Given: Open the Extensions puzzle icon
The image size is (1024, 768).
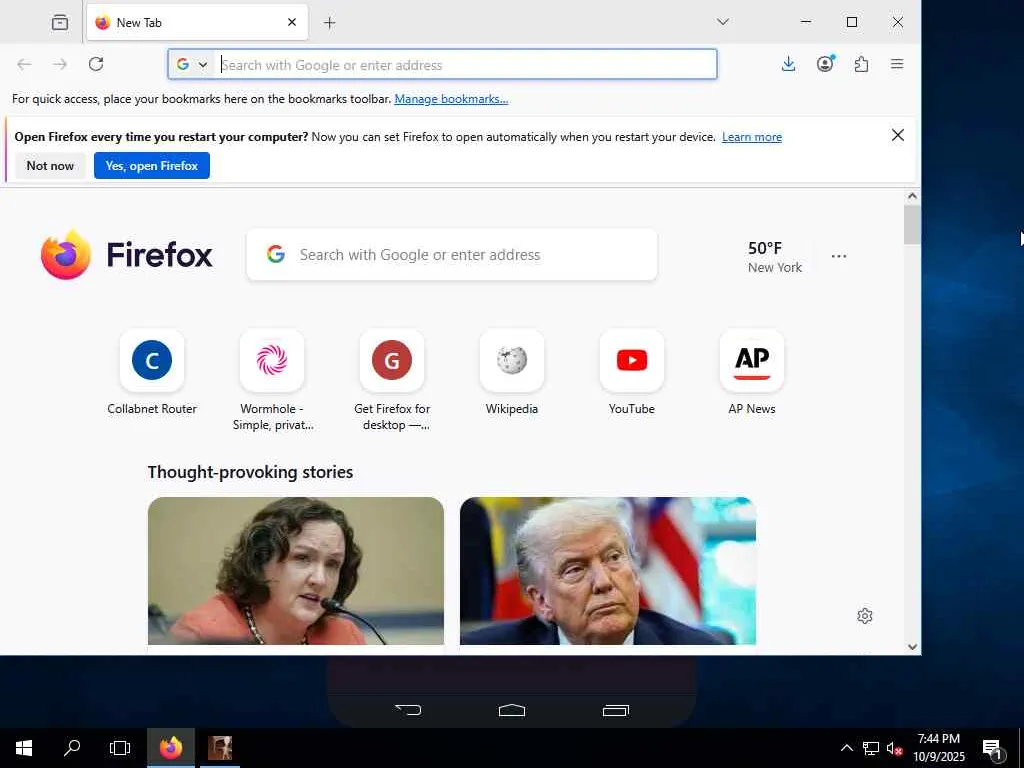Looking at the screenshot, I should coord(861,64).
